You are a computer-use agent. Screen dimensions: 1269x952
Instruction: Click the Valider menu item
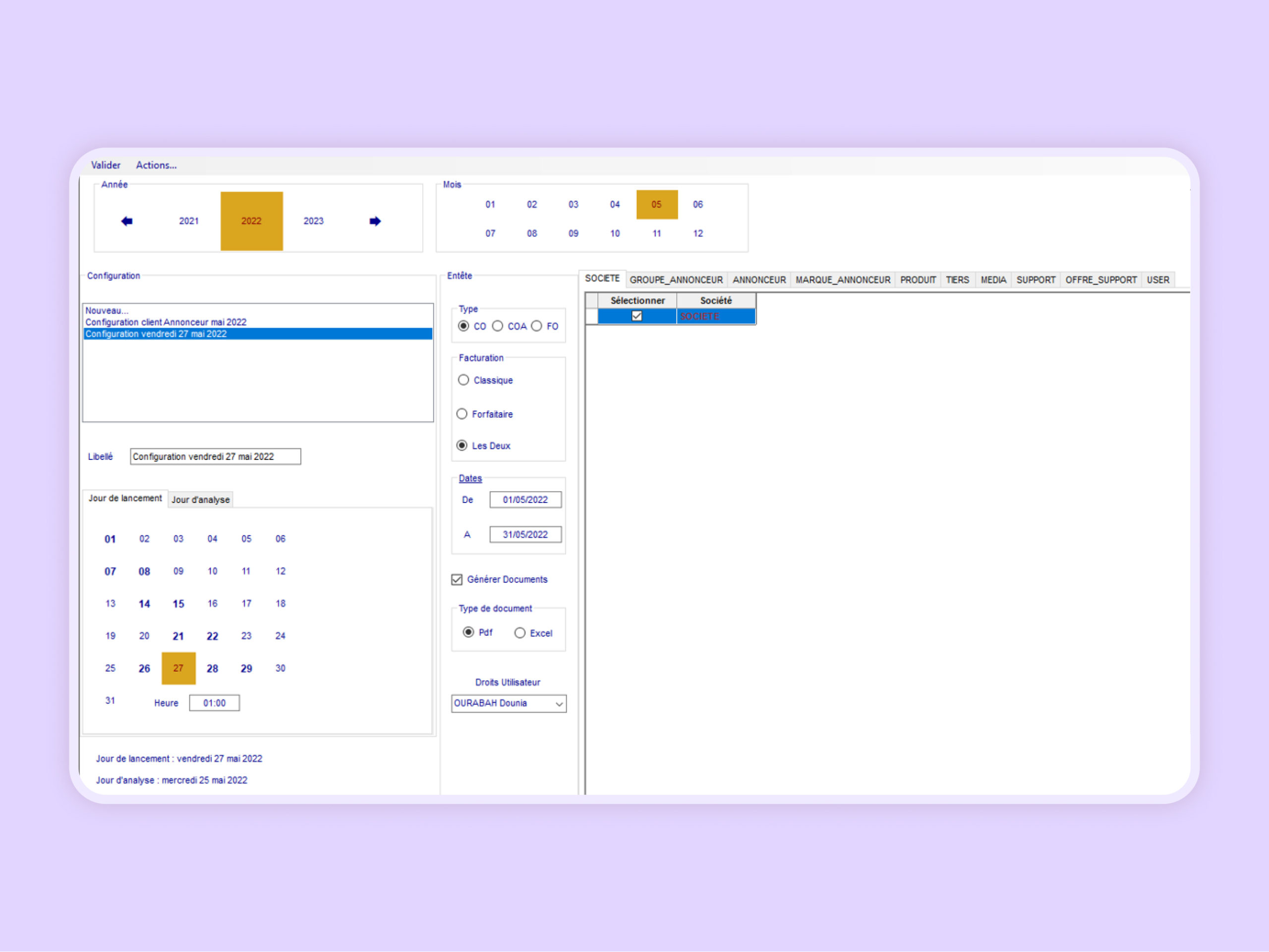106,165
